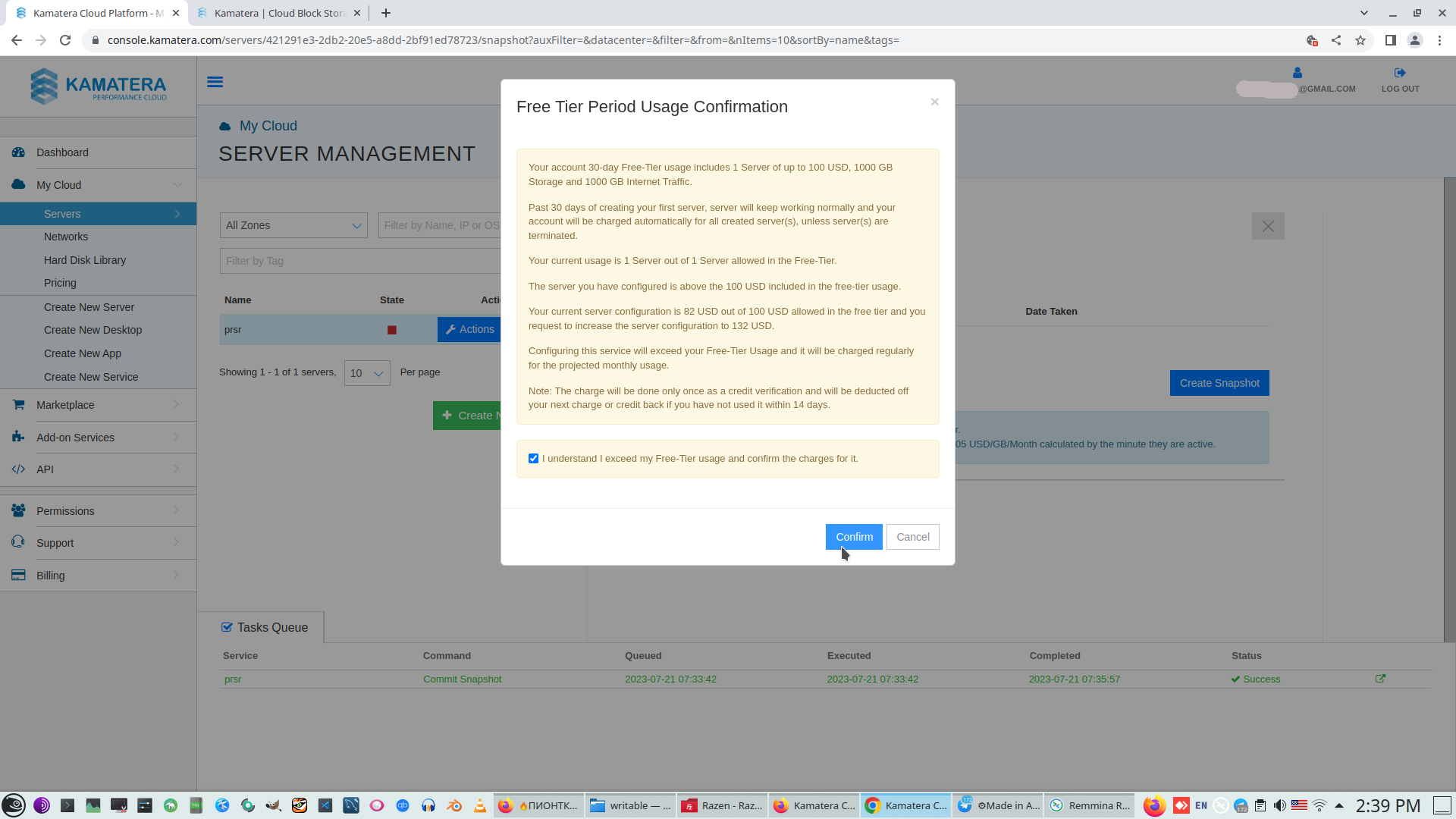
Task: Click the Filter by Tag field
Action: coord(360,261)
